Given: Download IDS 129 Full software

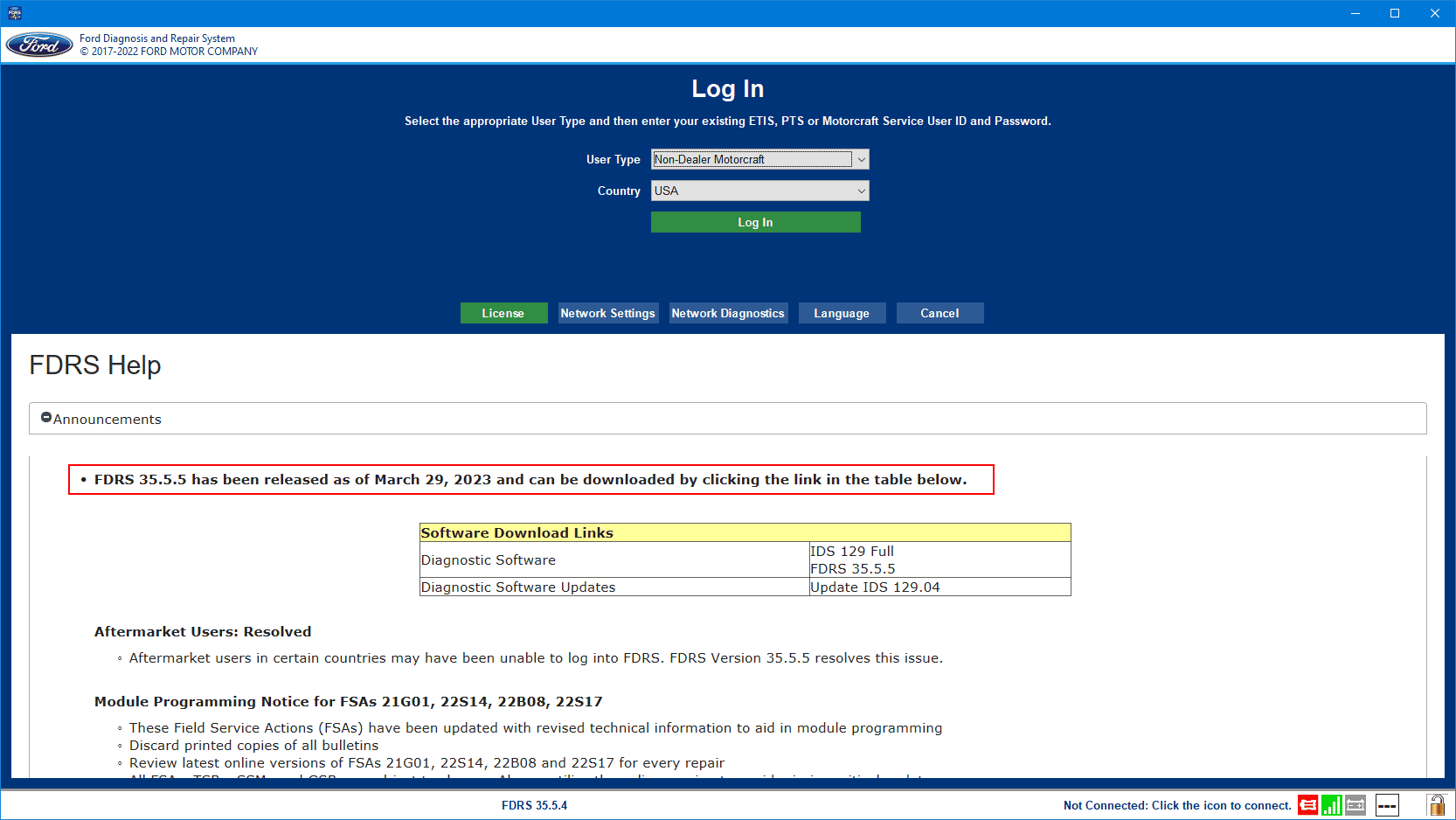Looking at the screenshot, I should pyautogui.click(x=851, y=552).
